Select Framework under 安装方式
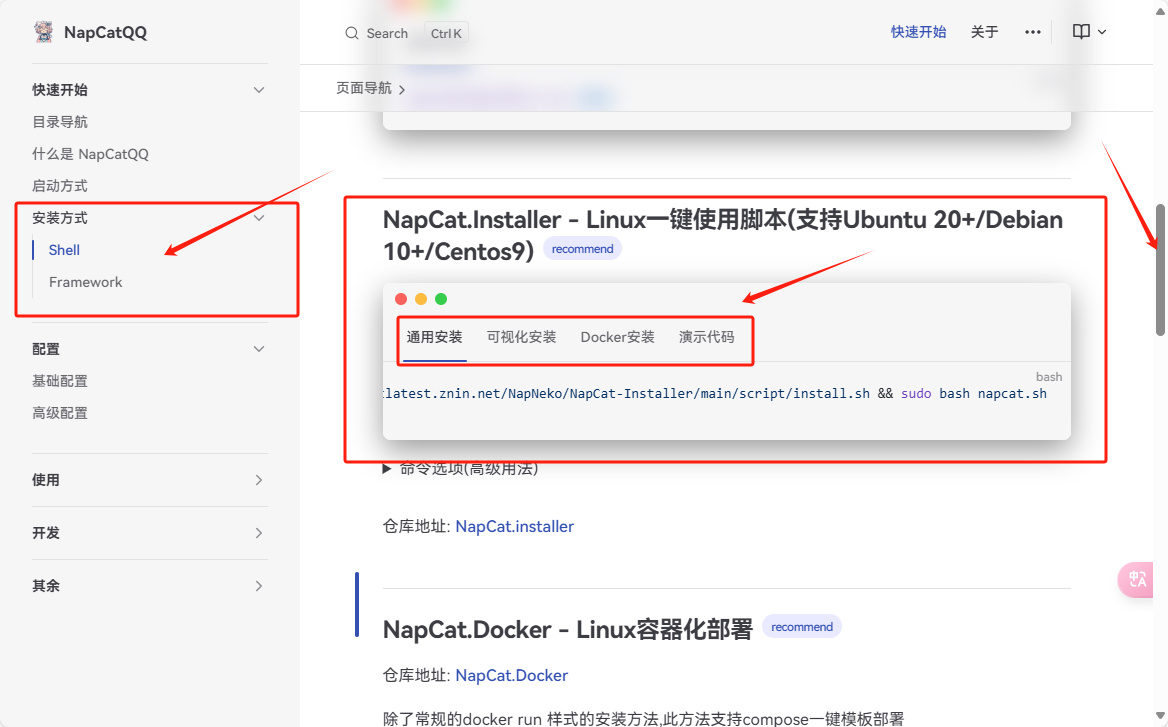The width and height of the screenshot is (1168, 727). click(x=86, y=282)
